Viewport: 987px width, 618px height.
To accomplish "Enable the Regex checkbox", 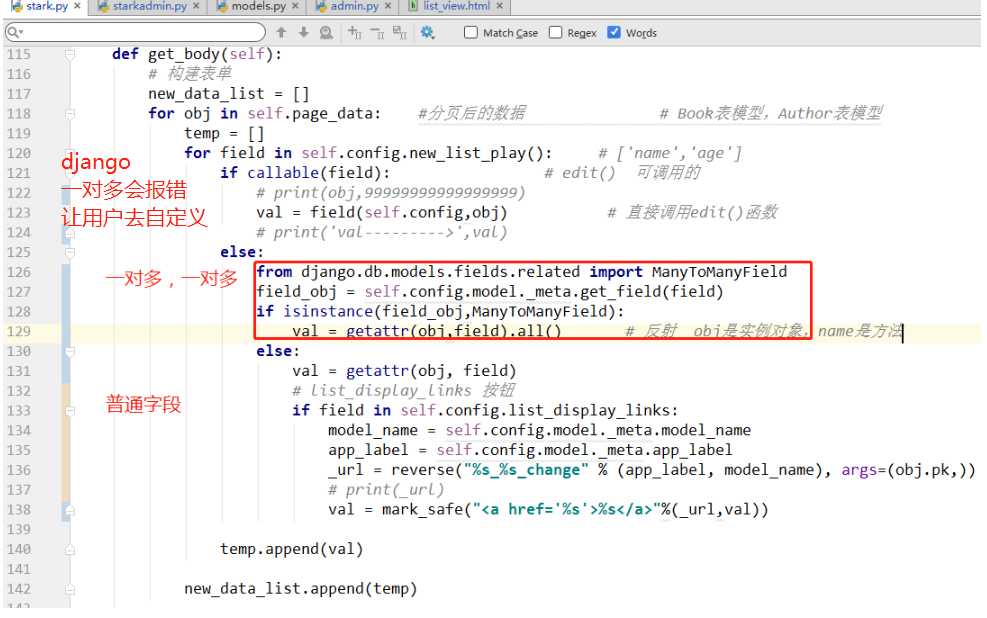I will [555, 32].
